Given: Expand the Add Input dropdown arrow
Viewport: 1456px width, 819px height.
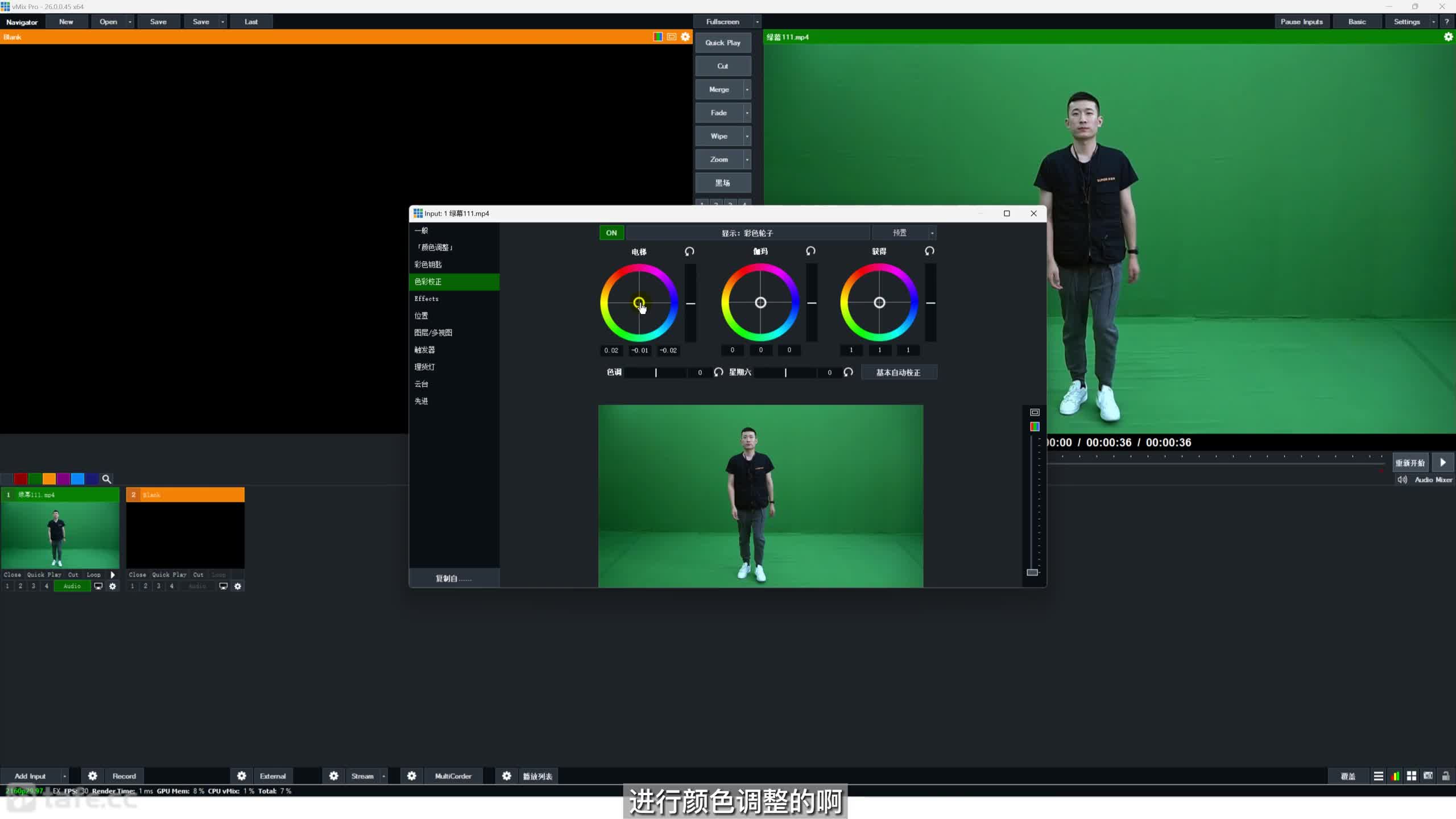Looking at the screenshot, I should click(x=65, y=776).
